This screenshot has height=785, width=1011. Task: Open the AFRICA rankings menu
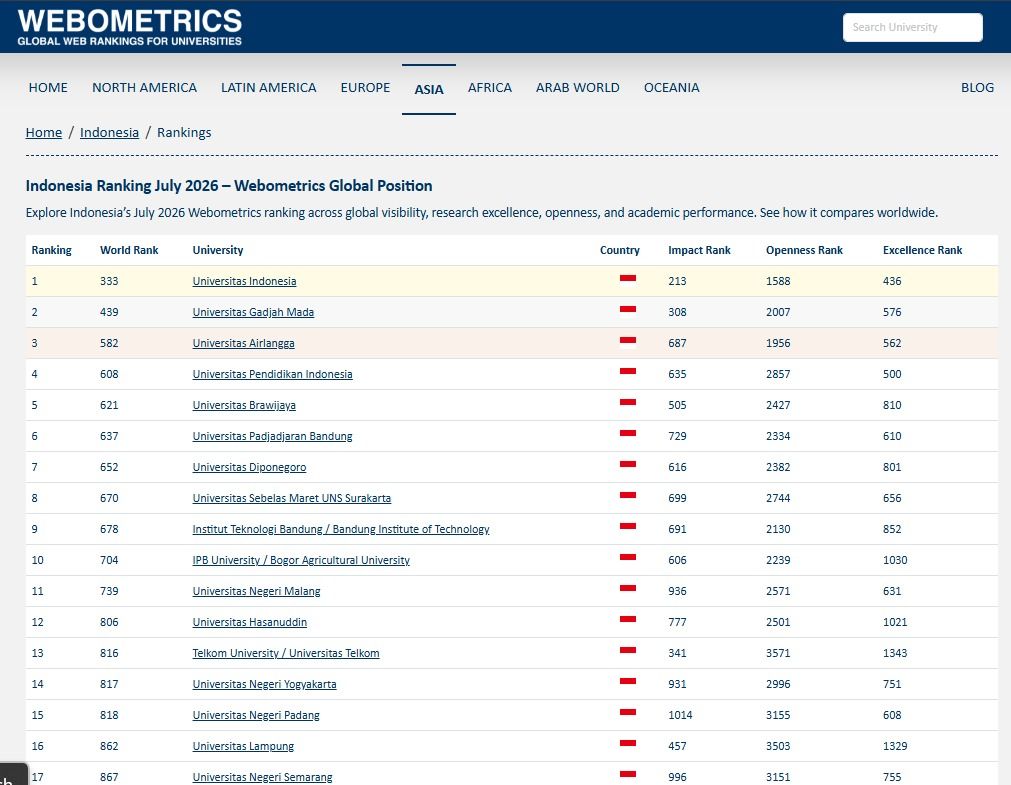(x=489, y=88)
